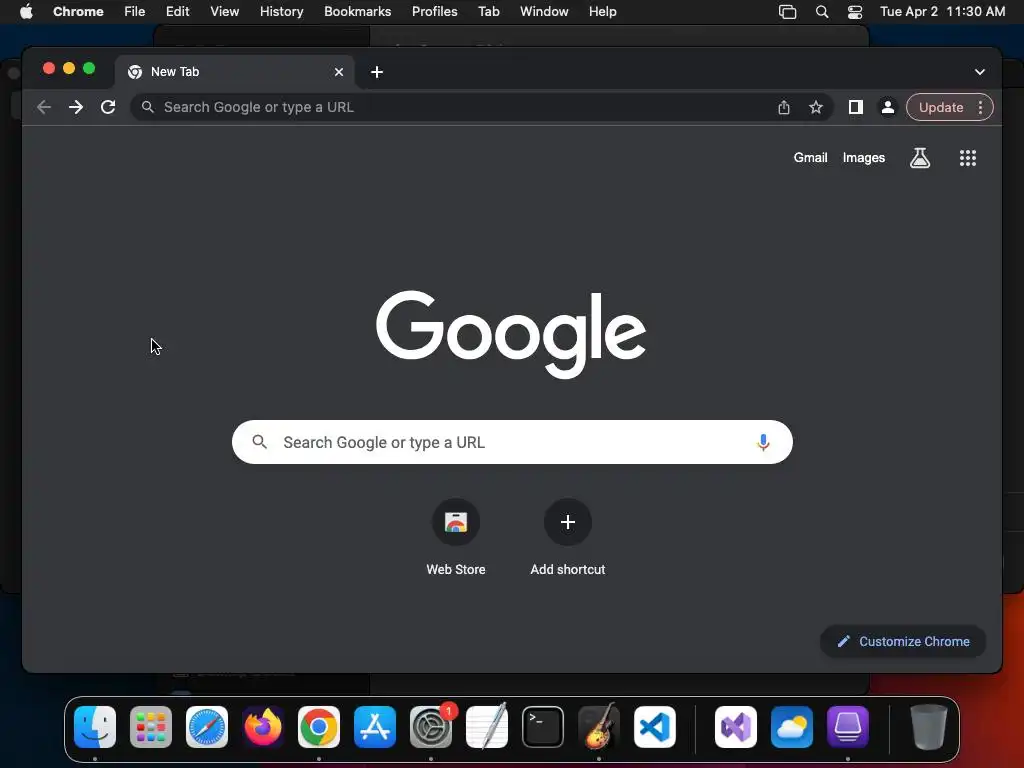Click the screen mirroring menu bar icon
This screenshot has width=1024, height=768.
click(788, 12)
